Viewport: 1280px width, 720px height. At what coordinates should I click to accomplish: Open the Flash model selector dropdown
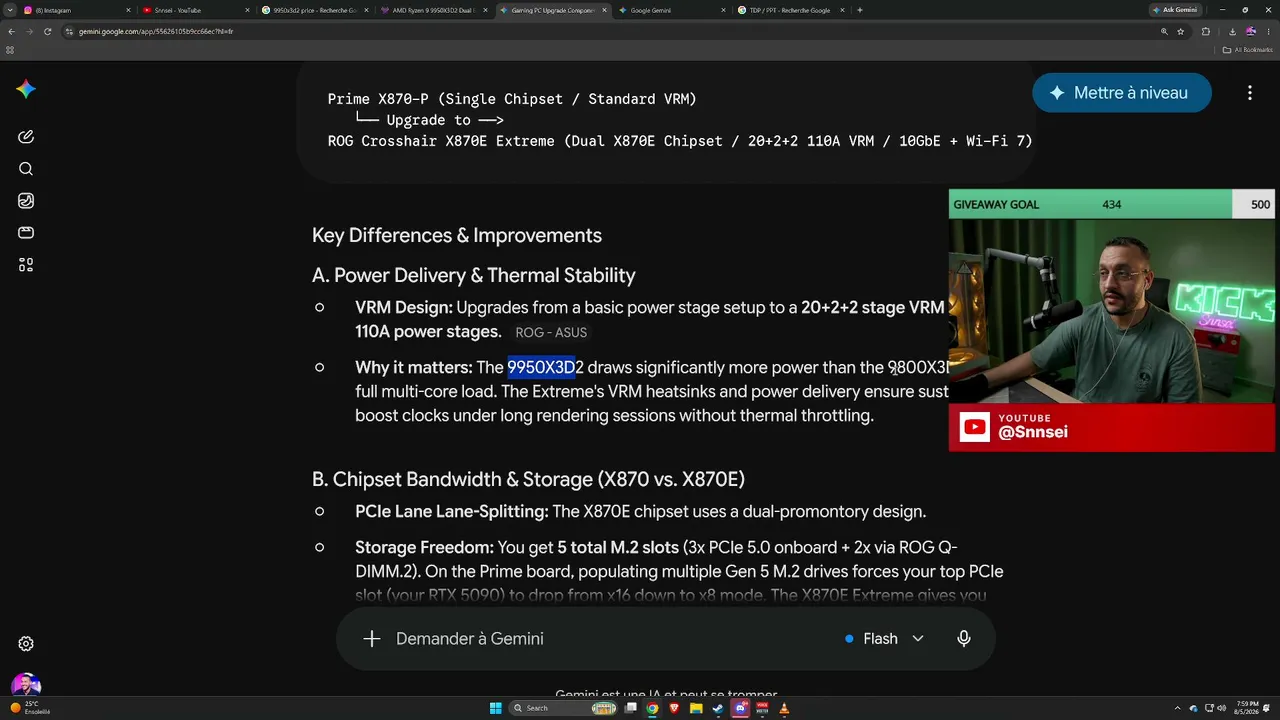[x=884, y=638]
